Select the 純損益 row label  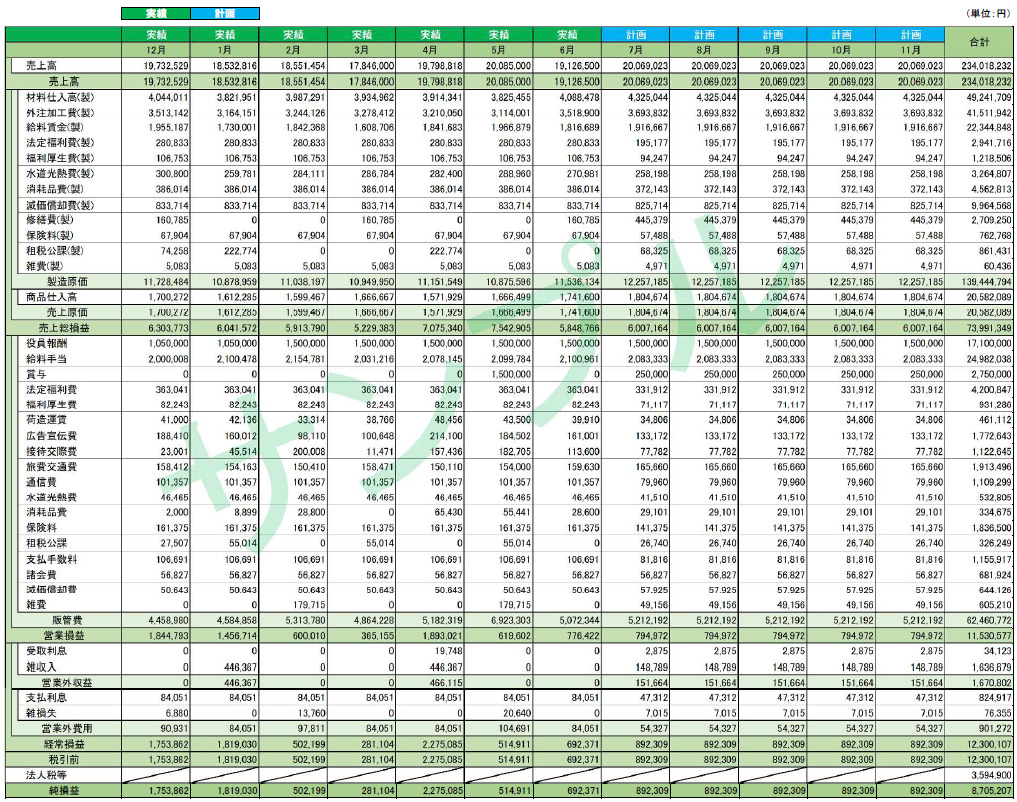click(64, 790)
